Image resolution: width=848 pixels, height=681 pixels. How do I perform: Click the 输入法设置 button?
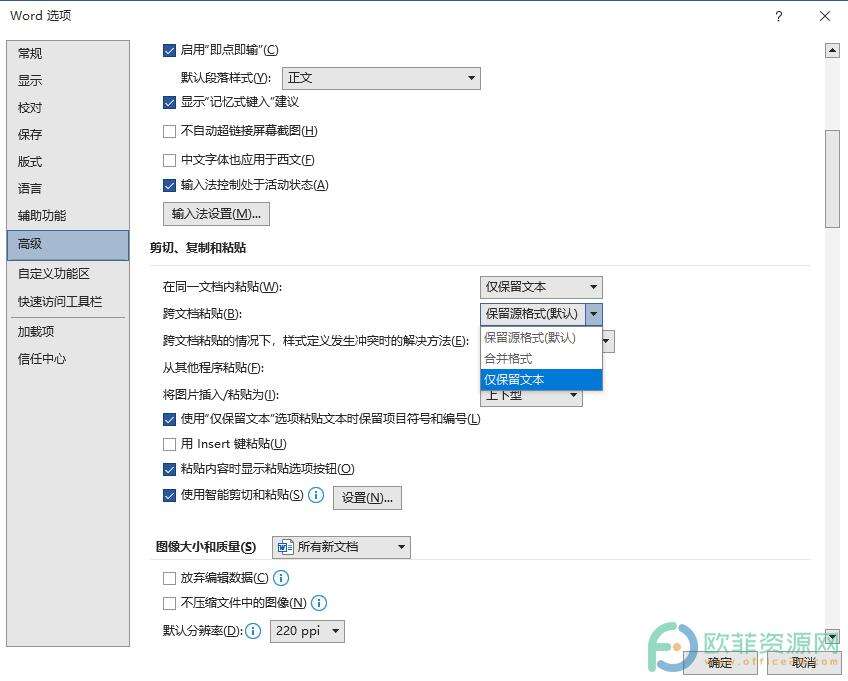[216, 213]
